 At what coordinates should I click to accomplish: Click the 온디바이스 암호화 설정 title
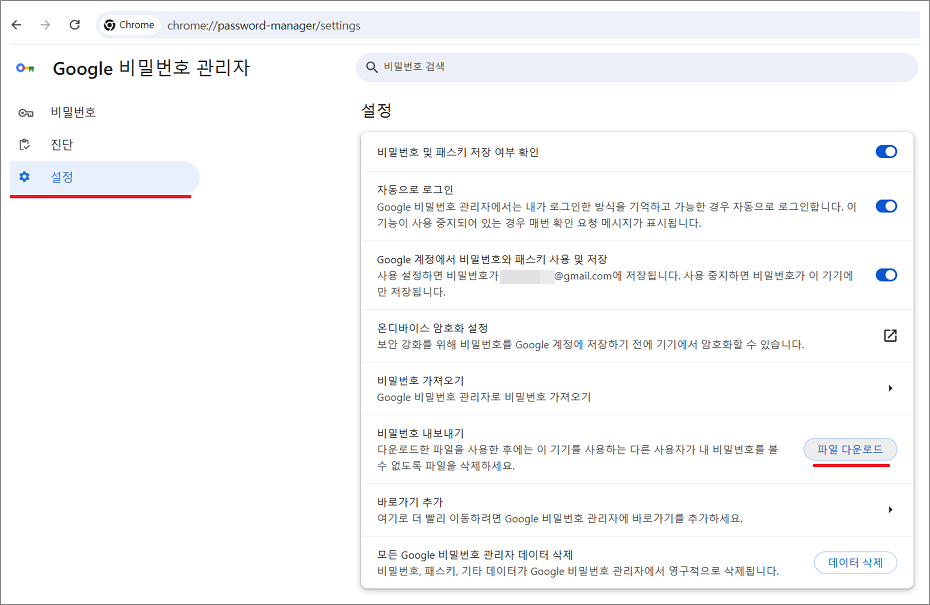pyautogui.click(x=432, y=328)
